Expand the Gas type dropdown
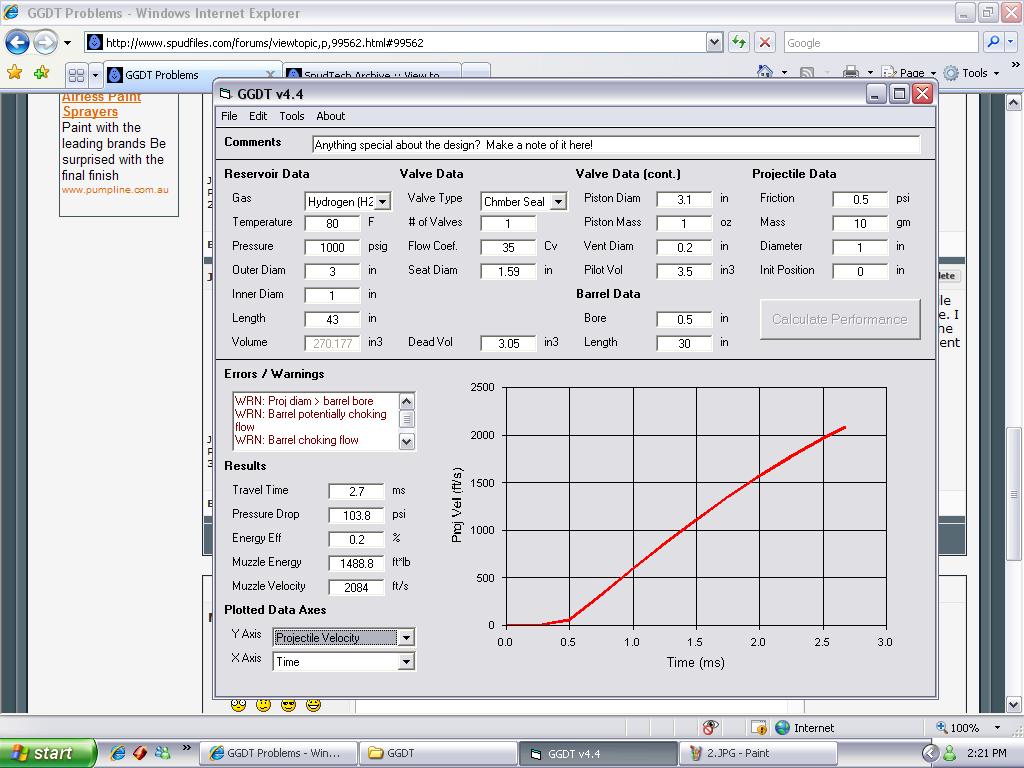Image resolution: width=1024 pixels, height=768 pixels. tap(383, 202)
